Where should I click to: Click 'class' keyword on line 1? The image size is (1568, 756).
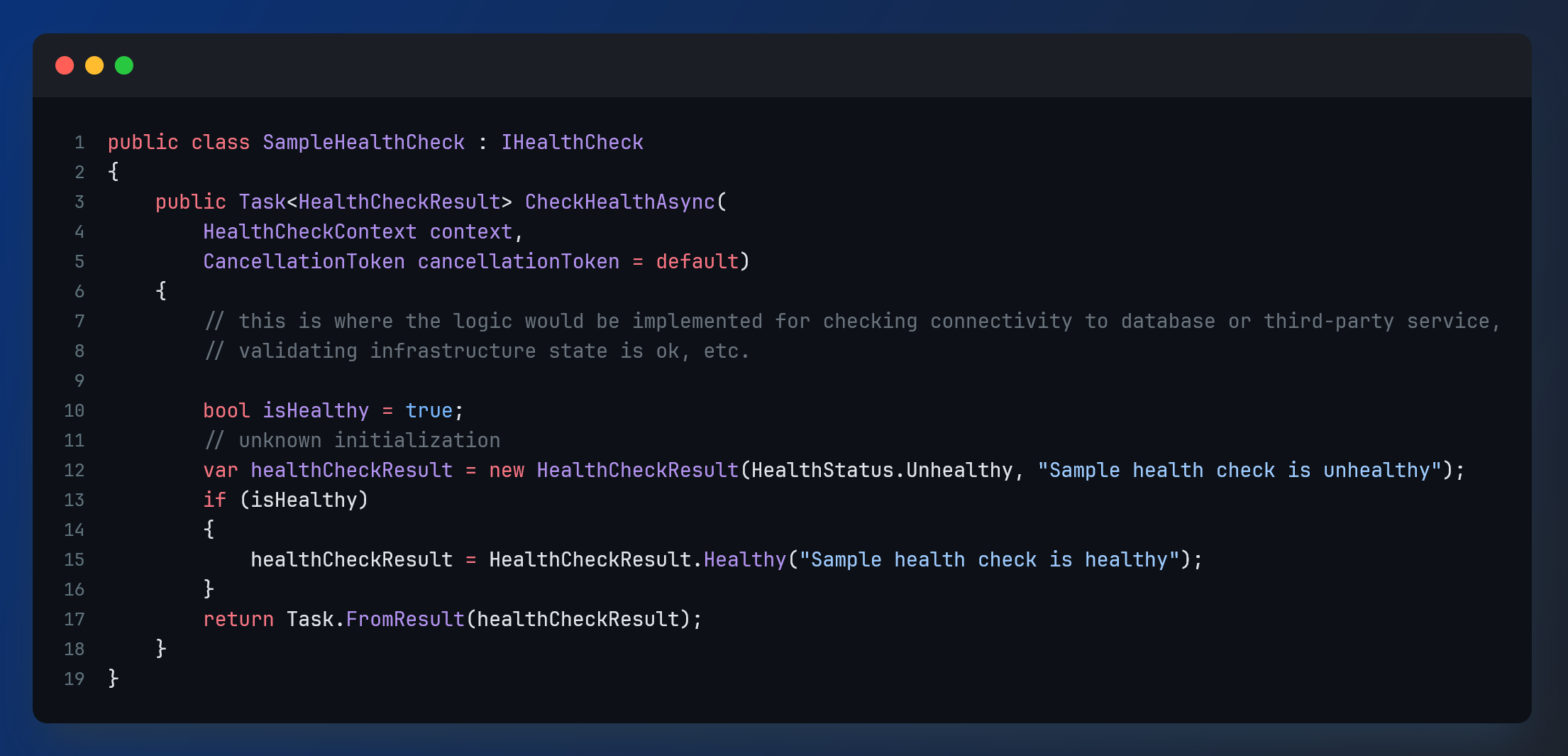[x=221, y=143]
